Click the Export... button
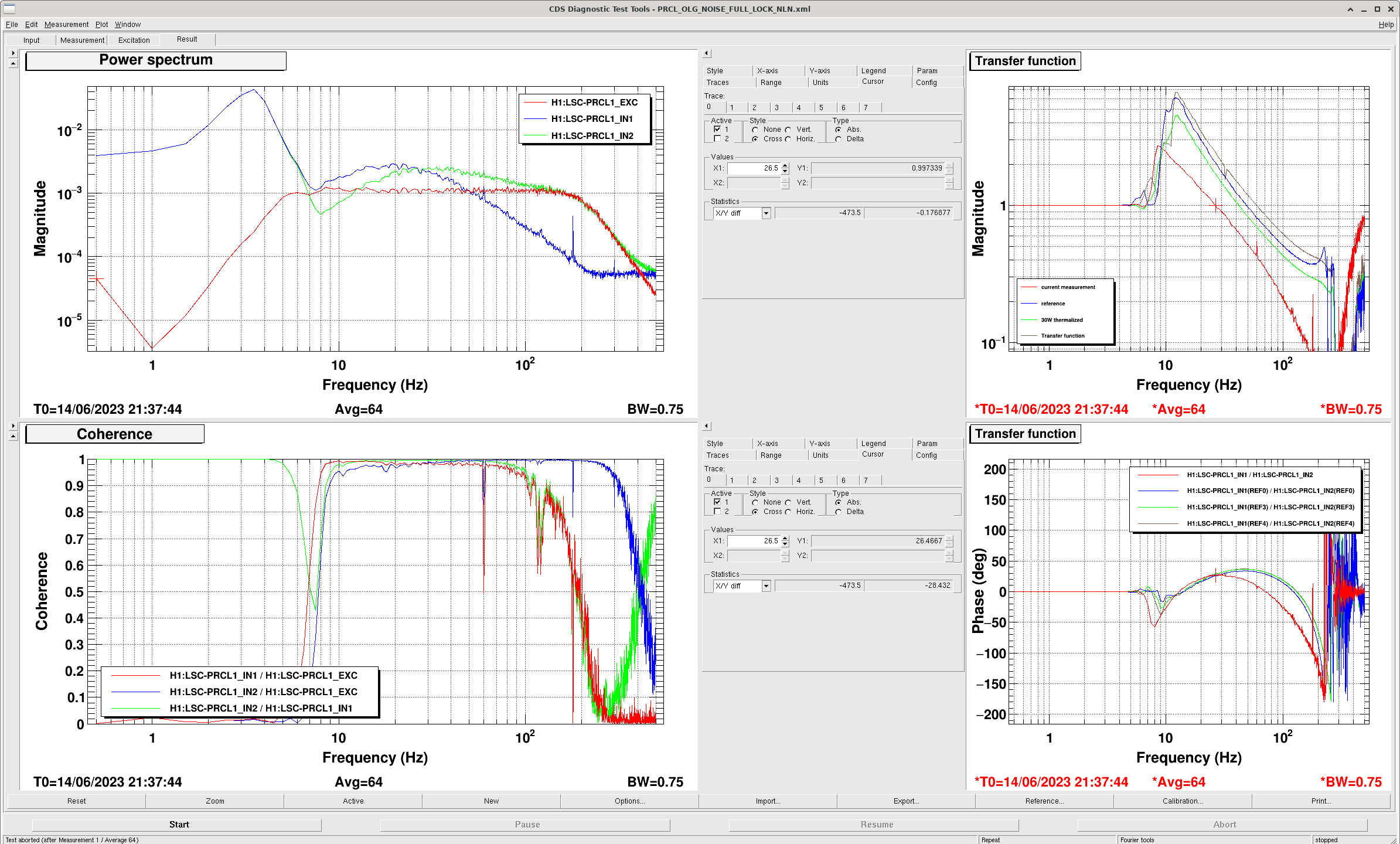The width and height of the screenshot is (1400, 844). [x=905, y=801]
